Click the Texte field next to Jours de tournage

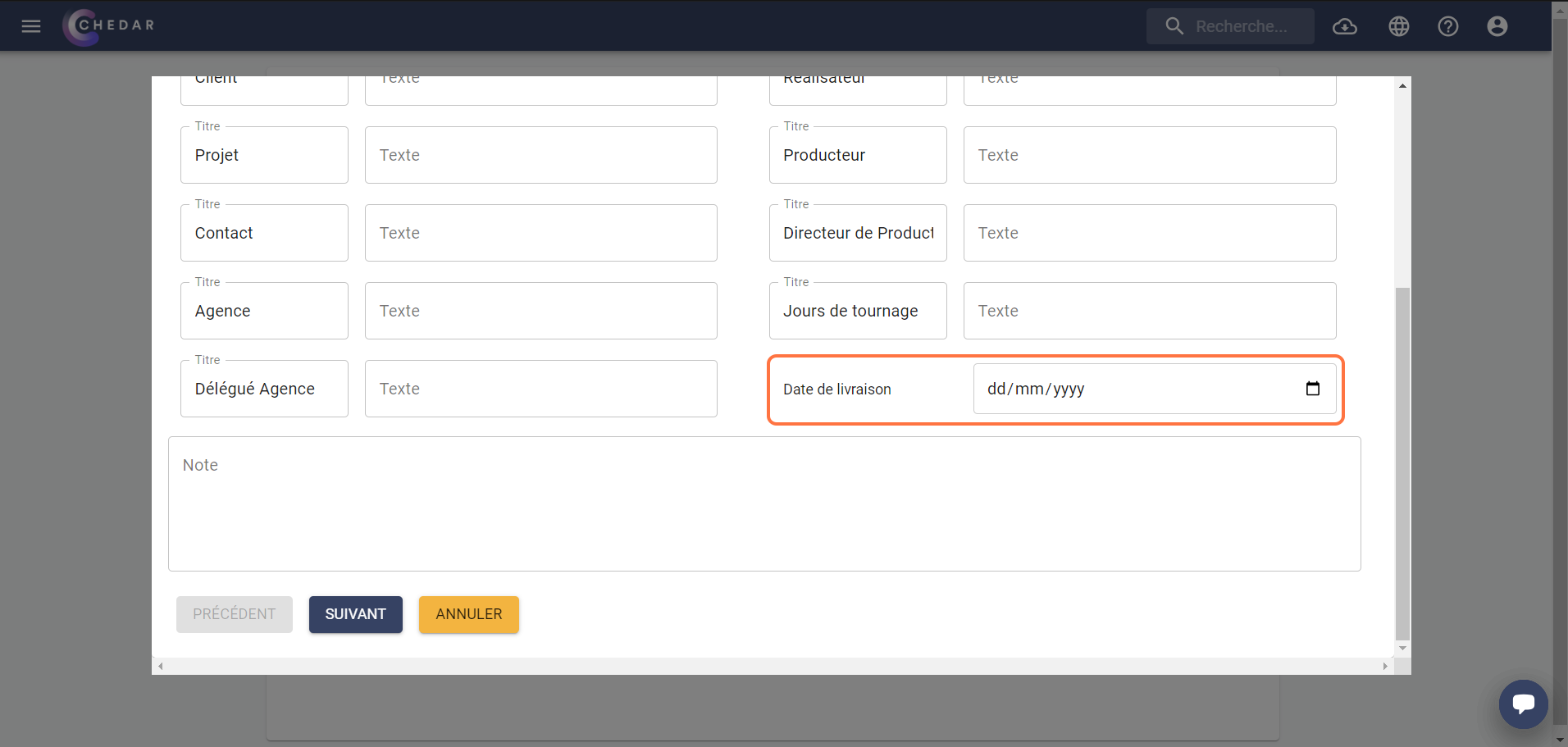(1150, 311)
